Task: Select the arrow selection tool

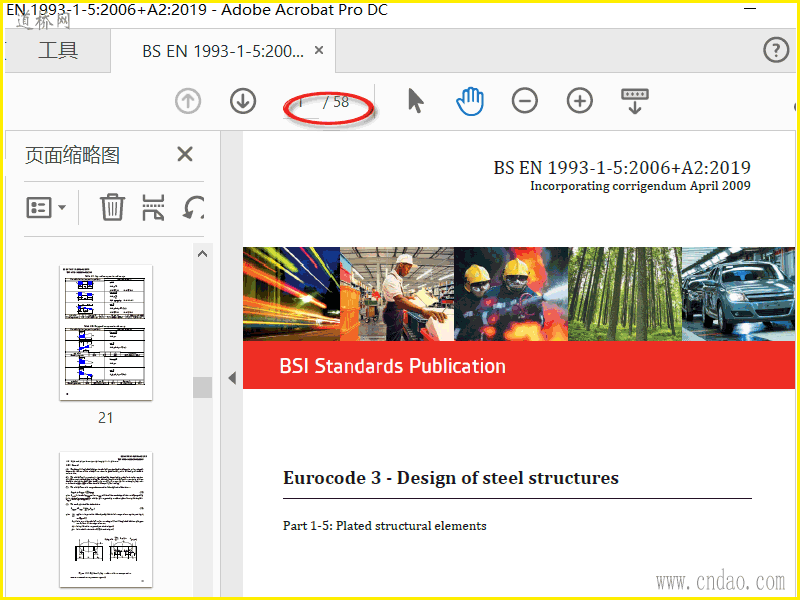Action: [416, 101]
